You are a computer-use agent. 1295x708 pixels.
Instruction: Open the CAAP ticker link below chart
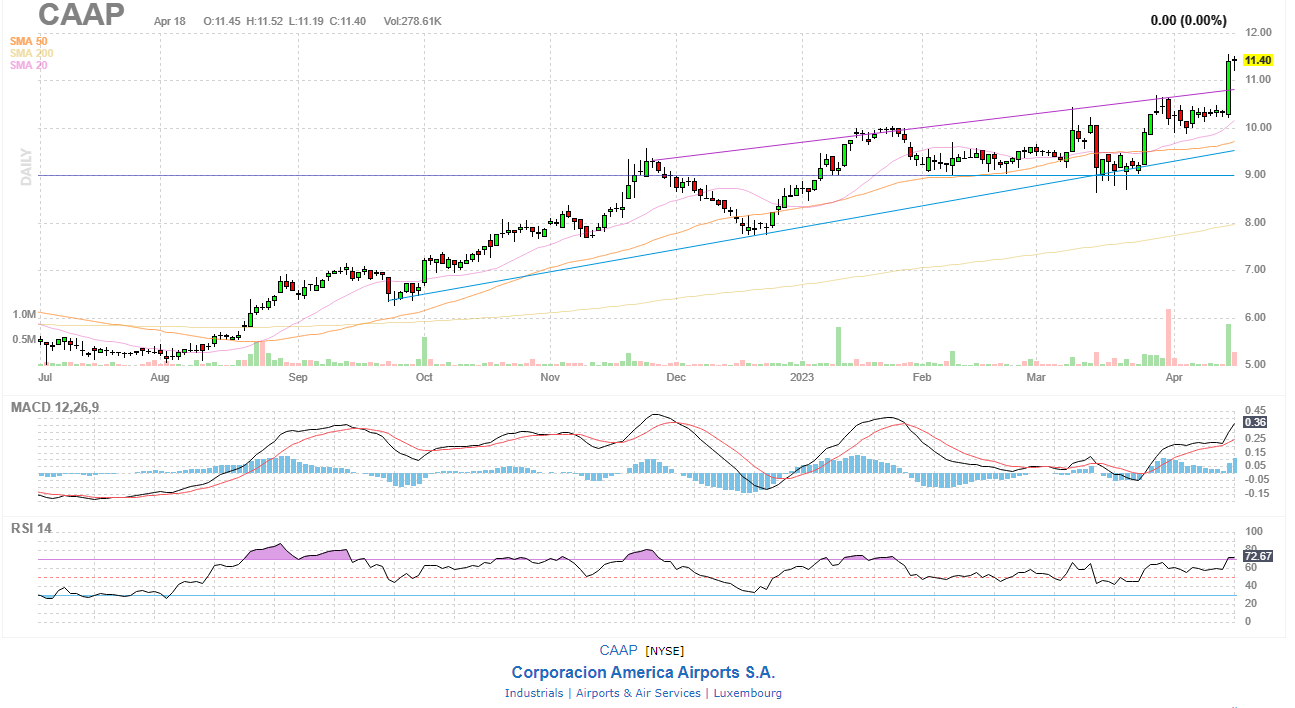pyautogui.click(x=619, y=651)
